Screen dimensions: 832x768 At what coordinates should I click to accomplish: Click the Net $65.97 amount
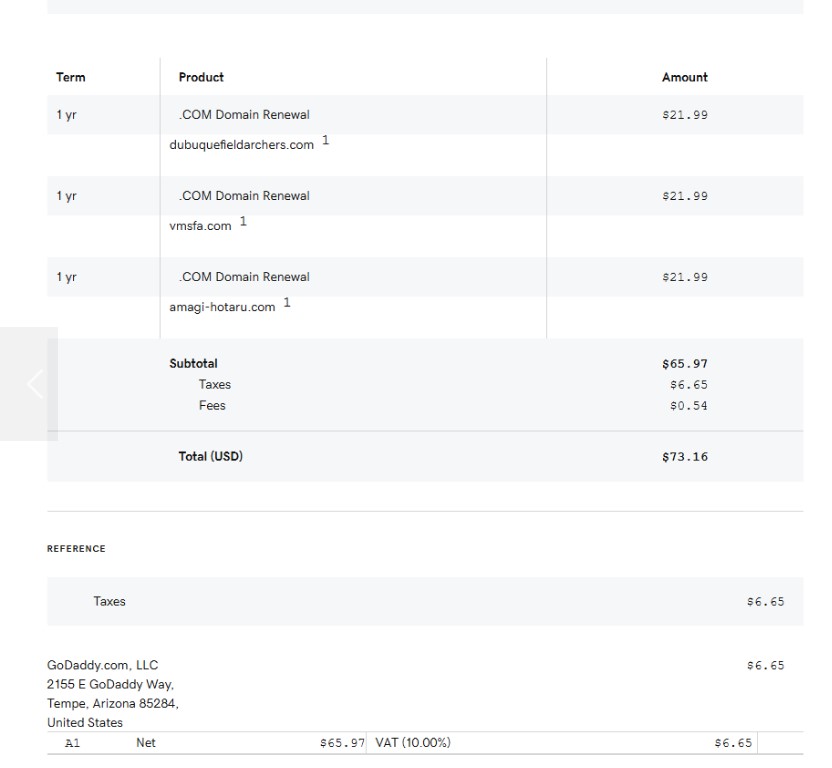click(x=342, y=743)
